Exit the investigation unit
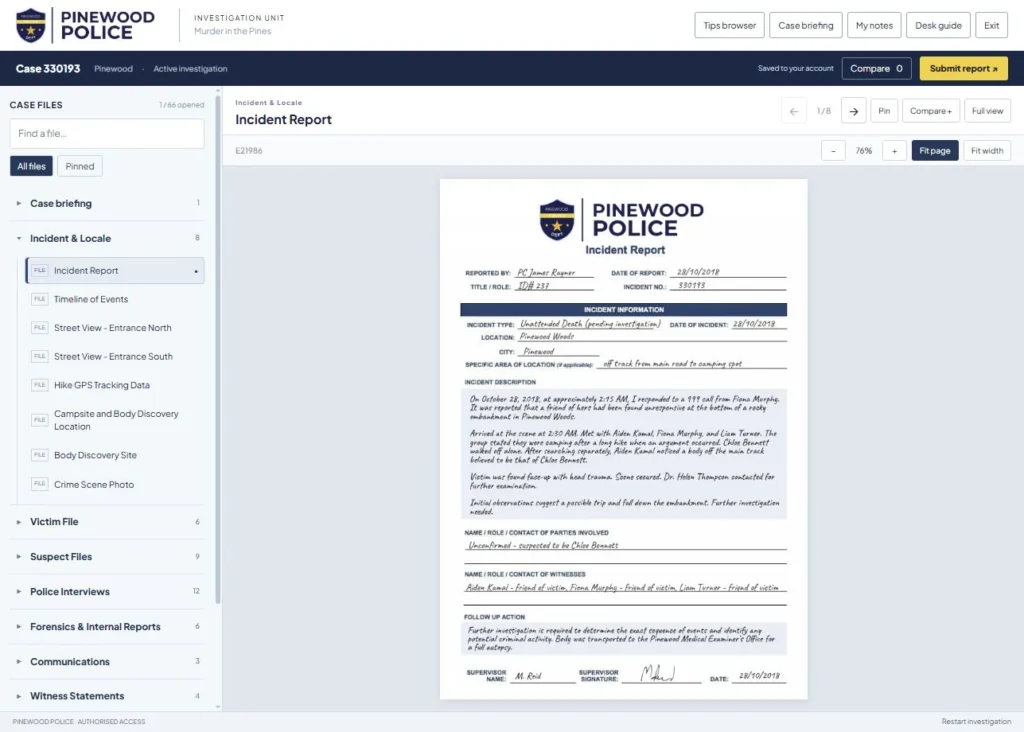The width and height of the screenshot is (1024, 732). click(991, 25)
